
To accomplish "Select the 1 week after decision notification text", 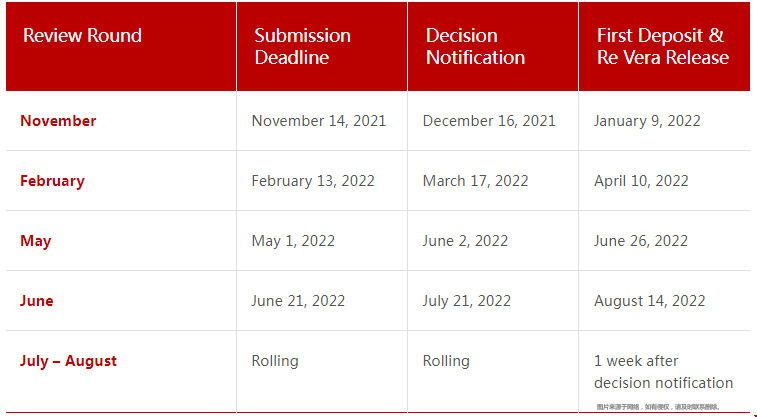I will pos(663,372).
